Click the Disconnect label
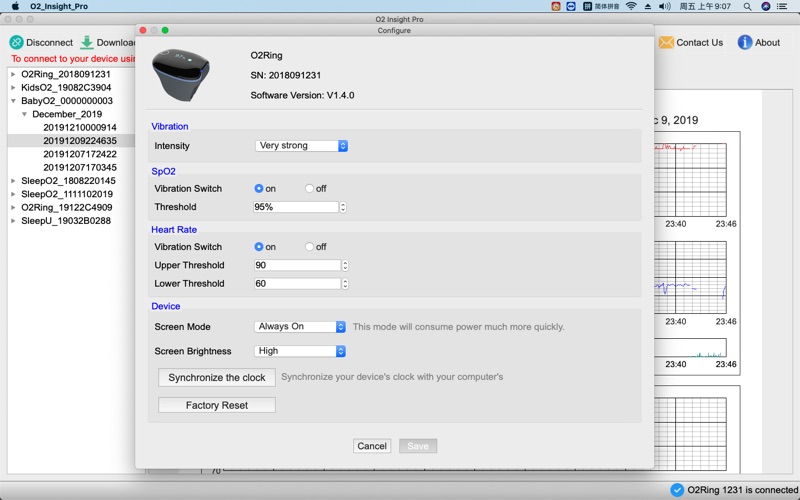 [49, 42]
